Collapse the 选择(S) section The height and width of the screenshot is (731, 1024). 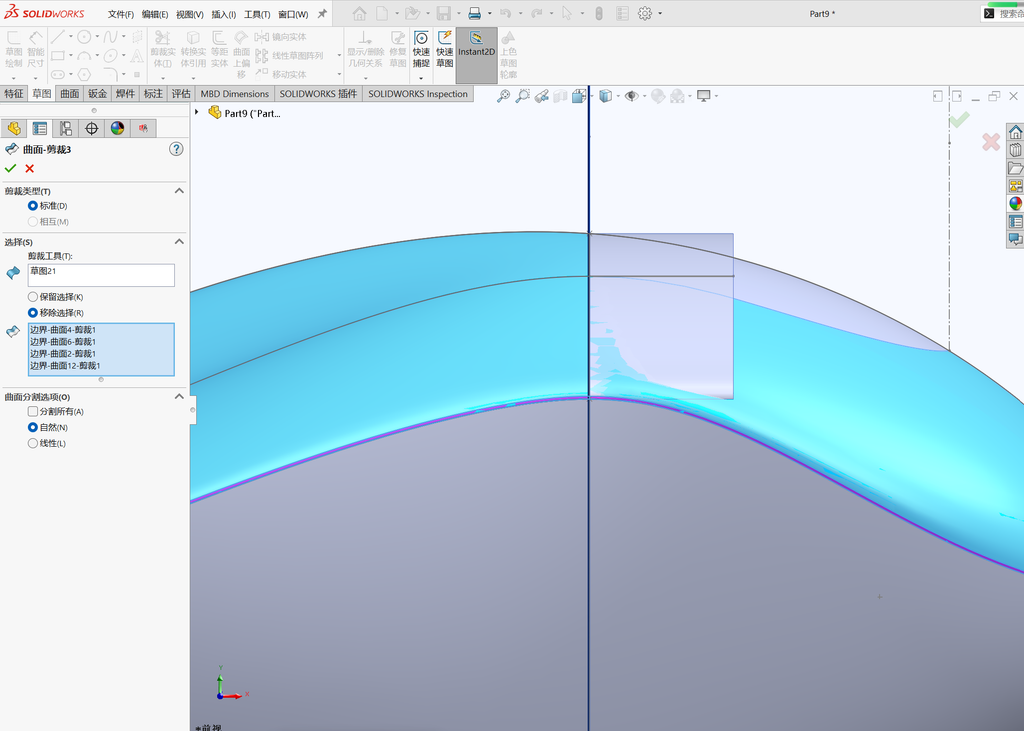[179, 242]
